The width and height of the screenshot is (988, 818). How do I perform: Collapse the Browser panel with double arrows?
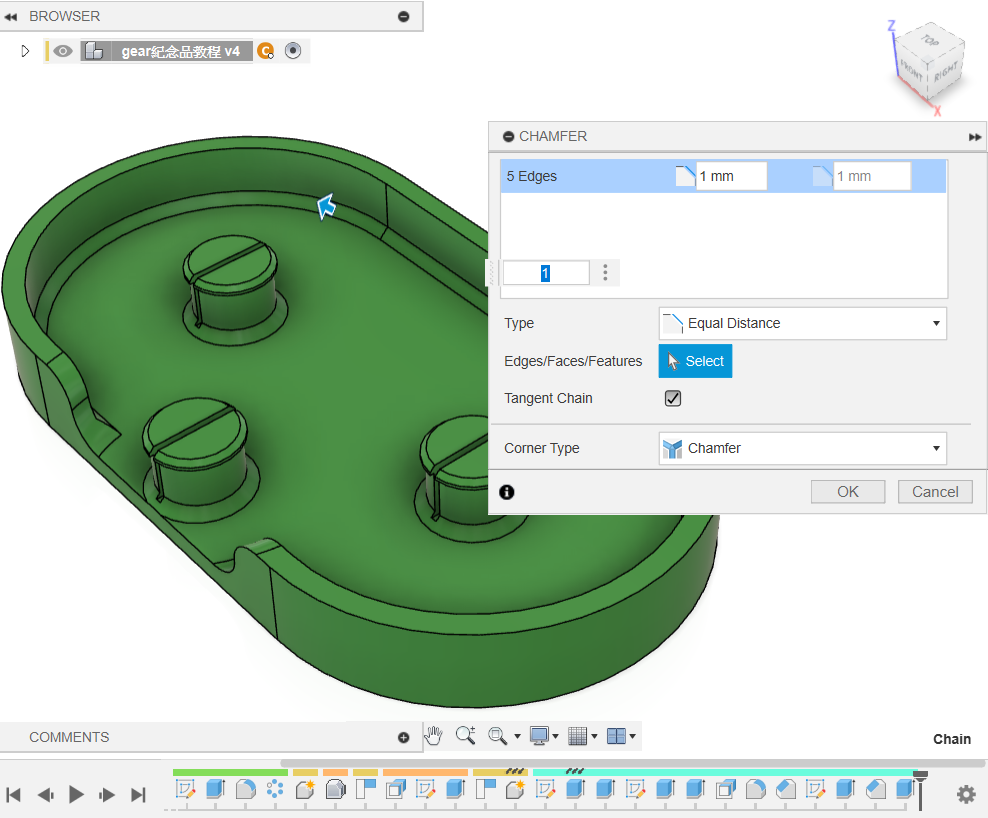click(12, 17)
